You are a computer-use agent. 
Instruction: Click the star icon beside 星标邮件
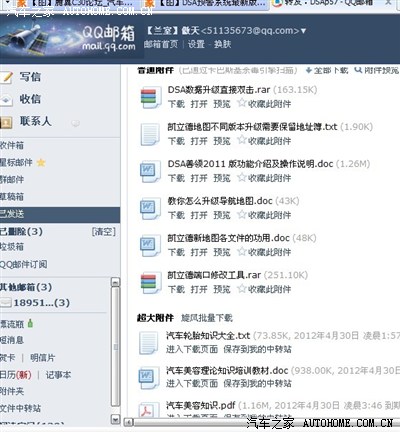(x=41, y=163)
